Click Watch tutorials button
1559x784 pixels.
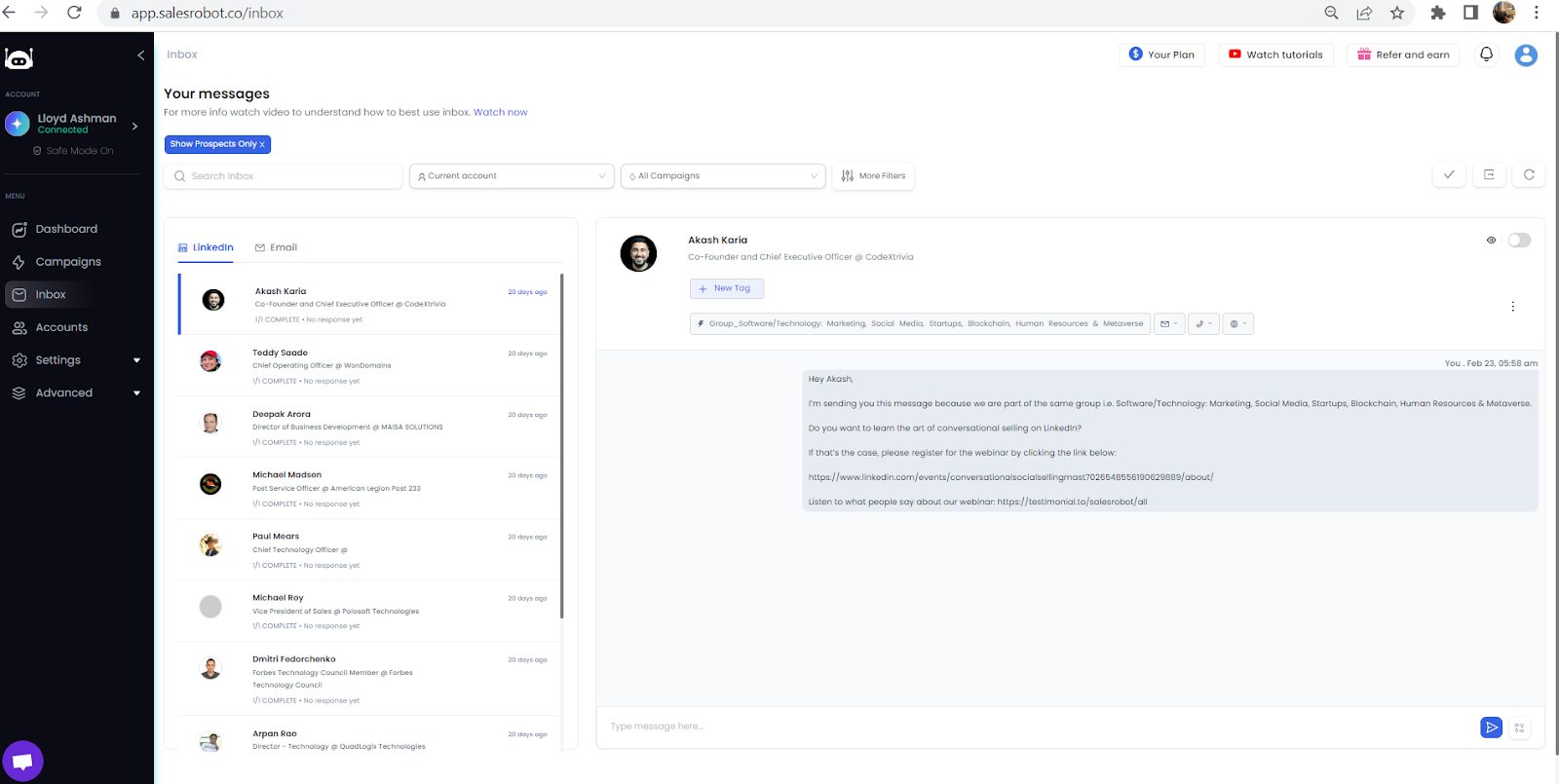(x=1275, y=55)
